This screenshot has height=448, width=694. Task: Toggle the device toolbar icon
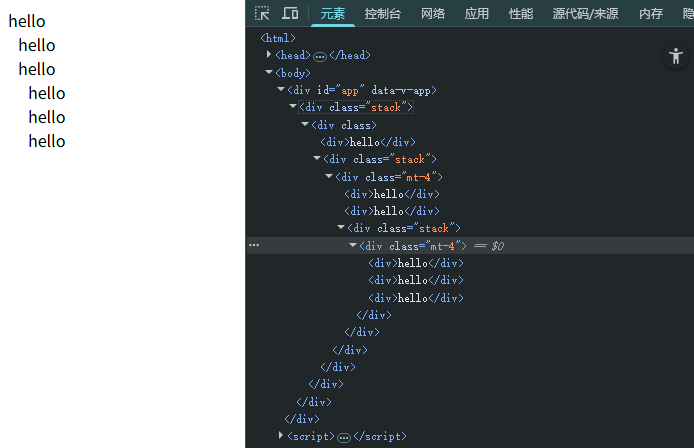290,13
